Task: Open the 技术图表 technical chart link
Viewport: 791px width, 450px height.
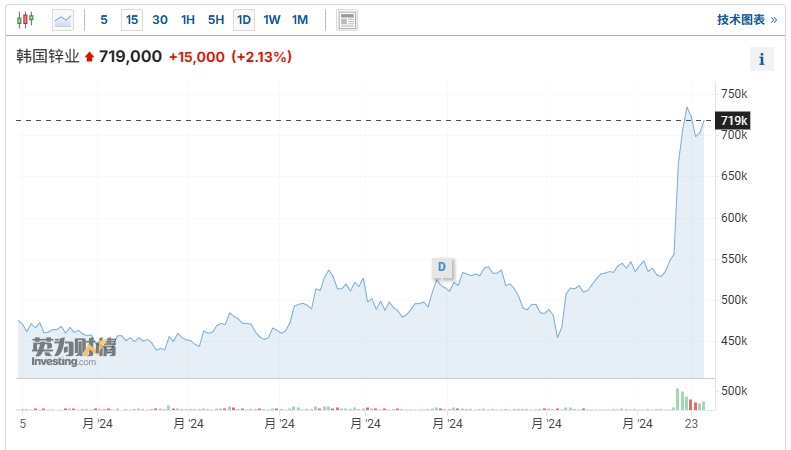Action: [740, 19]
